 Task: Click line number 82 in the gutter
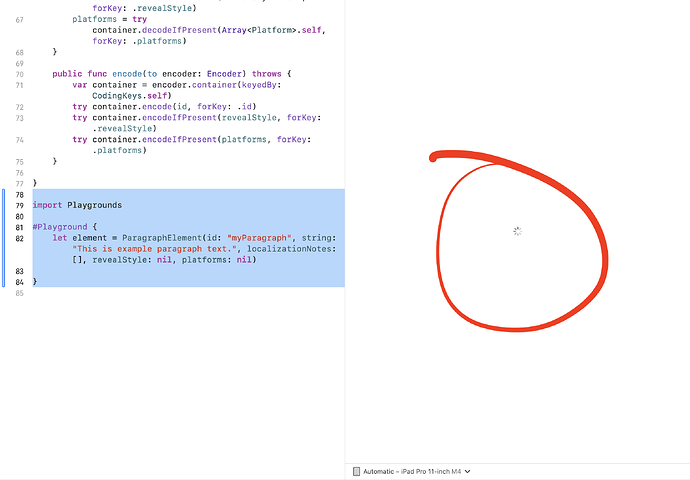[19, 238]
